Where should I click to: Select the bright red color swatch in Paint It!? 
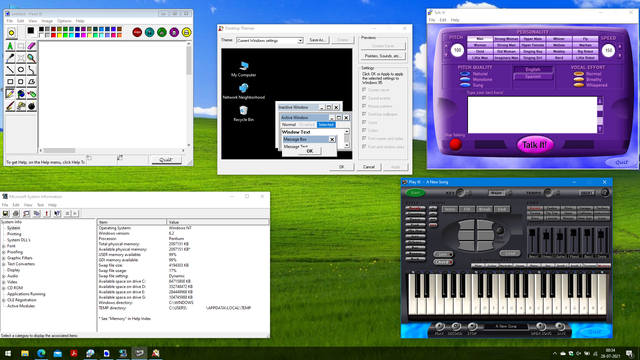tap(53, 35)
